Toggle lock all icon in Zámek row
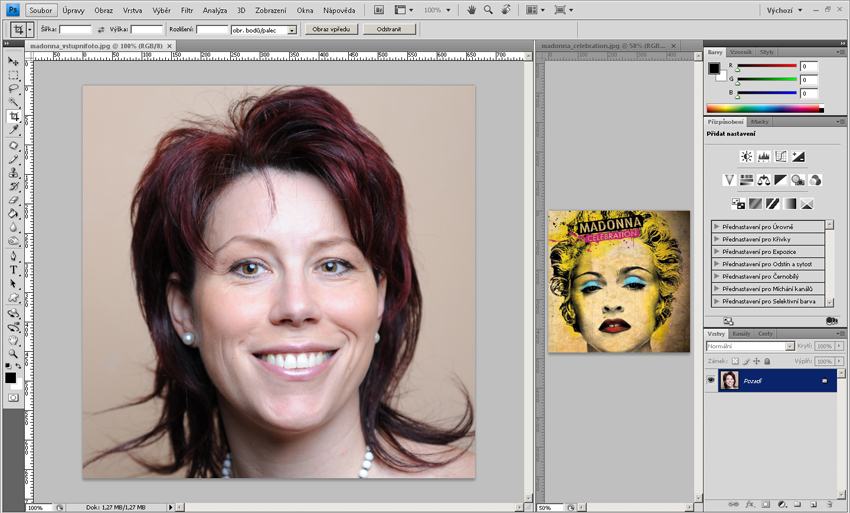The height and width of the screenshot is (513, 850). tap(771, 361)
